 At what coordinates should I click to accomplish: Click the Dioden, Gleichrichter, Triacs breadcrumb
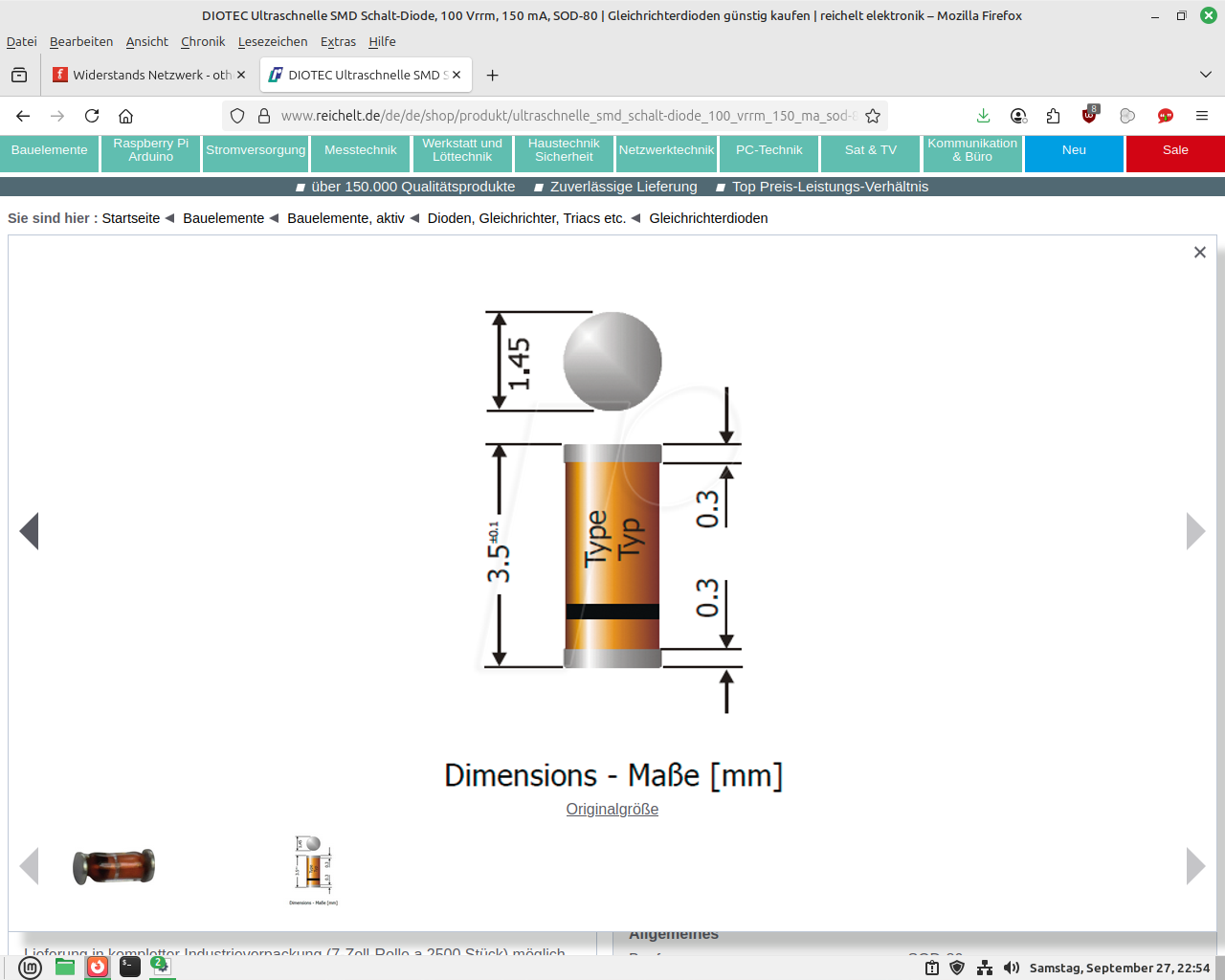526,218
